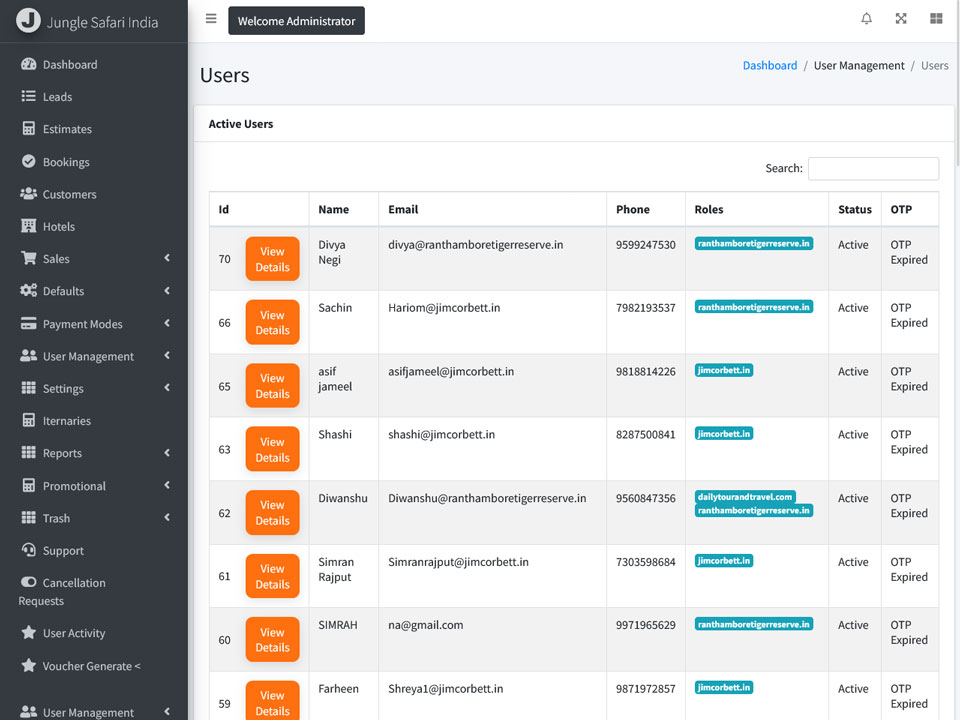
Task: Open the notifications bell icon
Action: pos(866,19)
